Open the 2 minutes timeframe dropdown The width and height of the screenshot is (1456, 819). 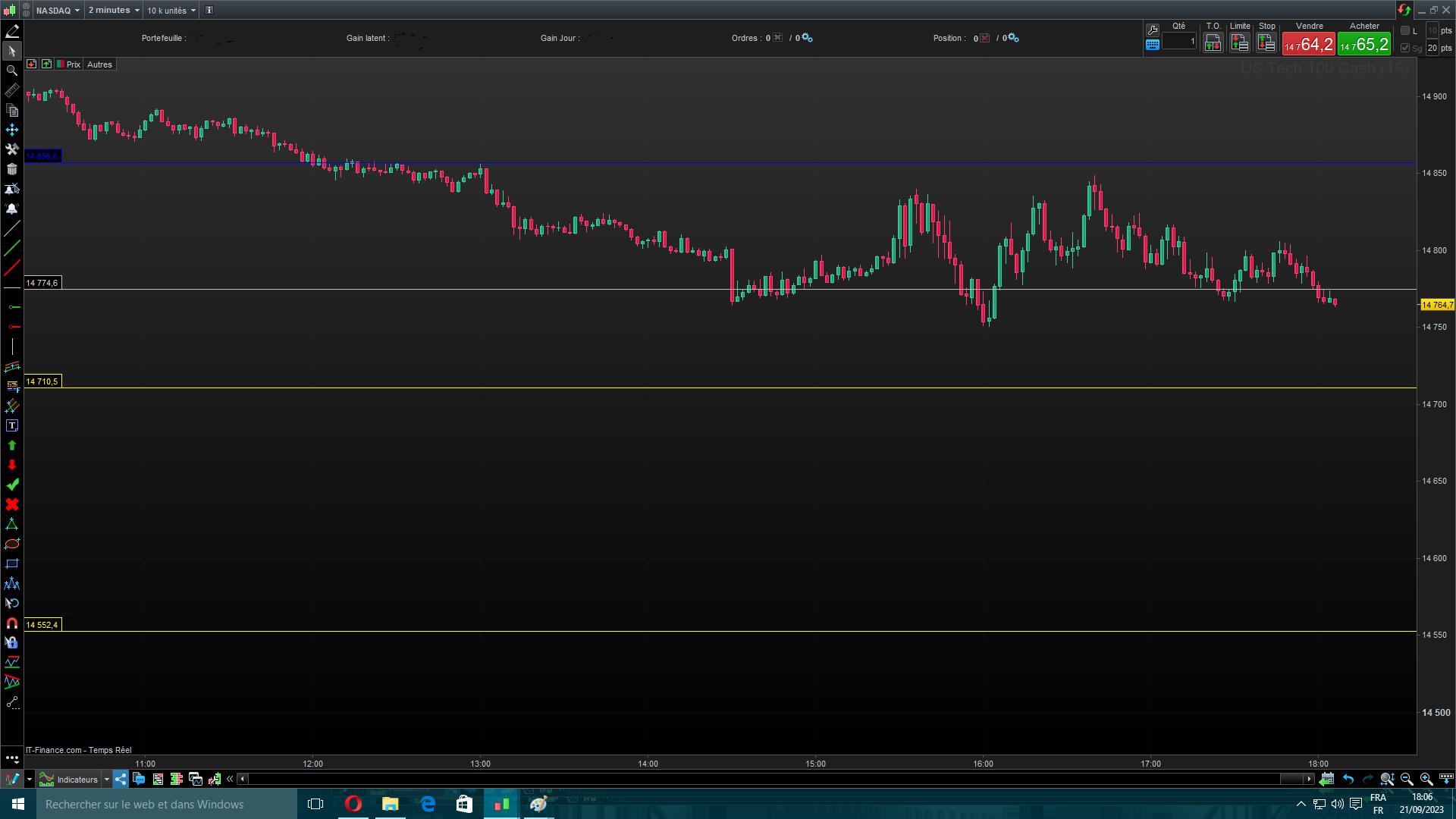[x=114, y=10]
